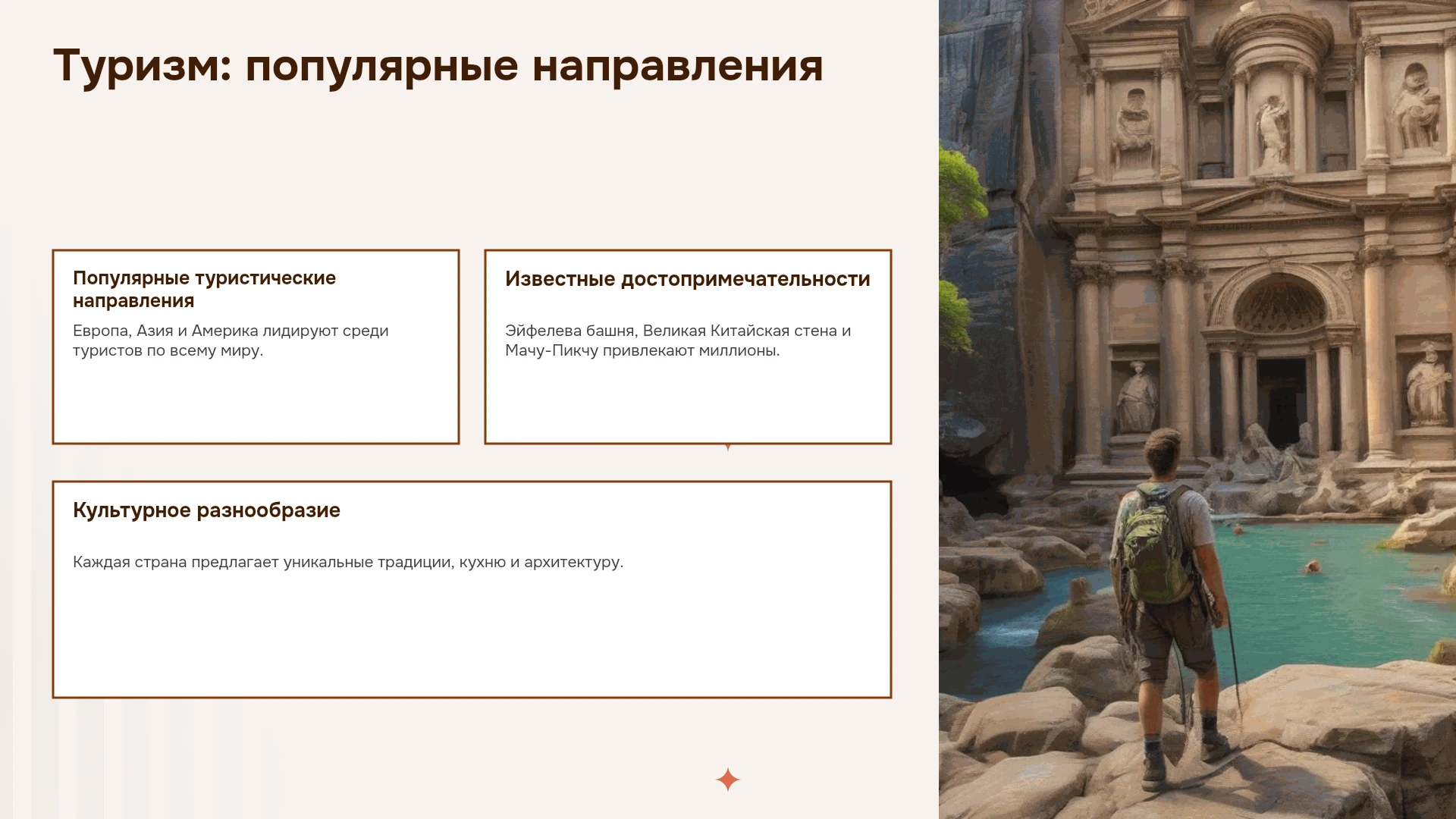Click the seated statue in lower right niche
1456x819 pixels.
[1427, 385]
